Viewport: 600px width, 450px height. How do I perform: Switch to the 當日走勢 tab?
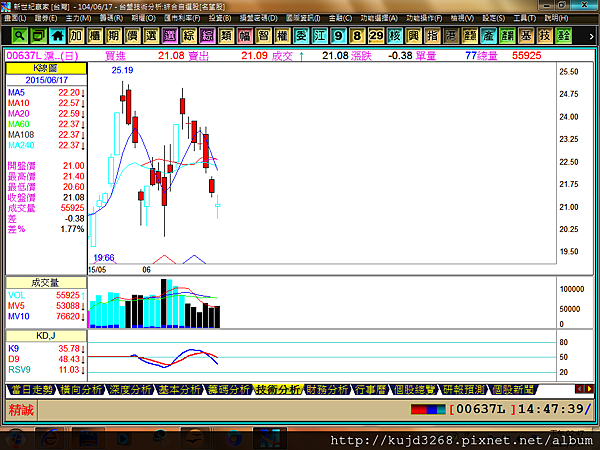pyautogui.click(x=32, y=390)
